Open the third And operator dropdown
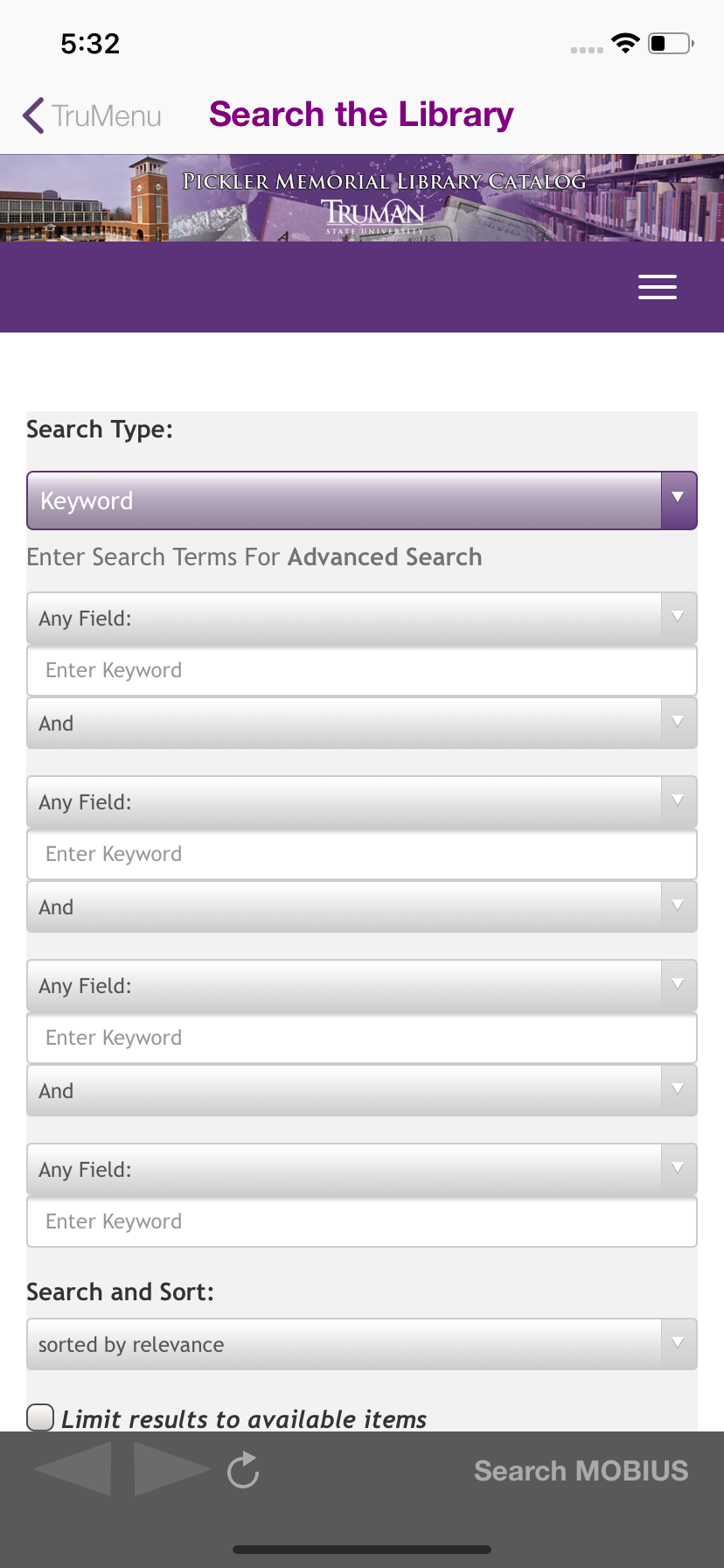This screenshot has width=724, height=1568. click(x=362, y=1091)
